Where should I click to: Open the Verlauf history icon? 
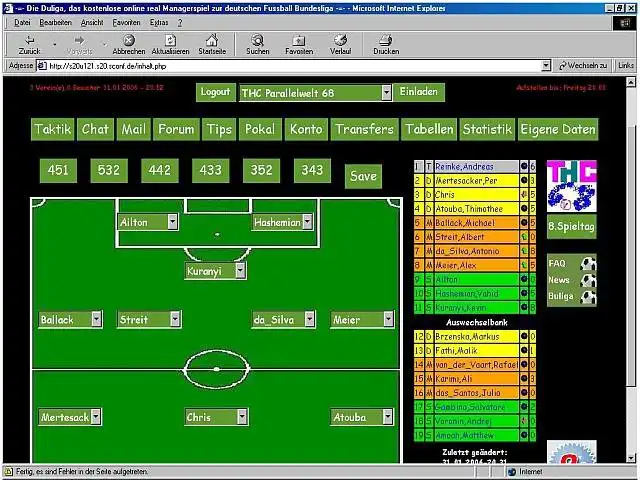(x=340, y=40)
